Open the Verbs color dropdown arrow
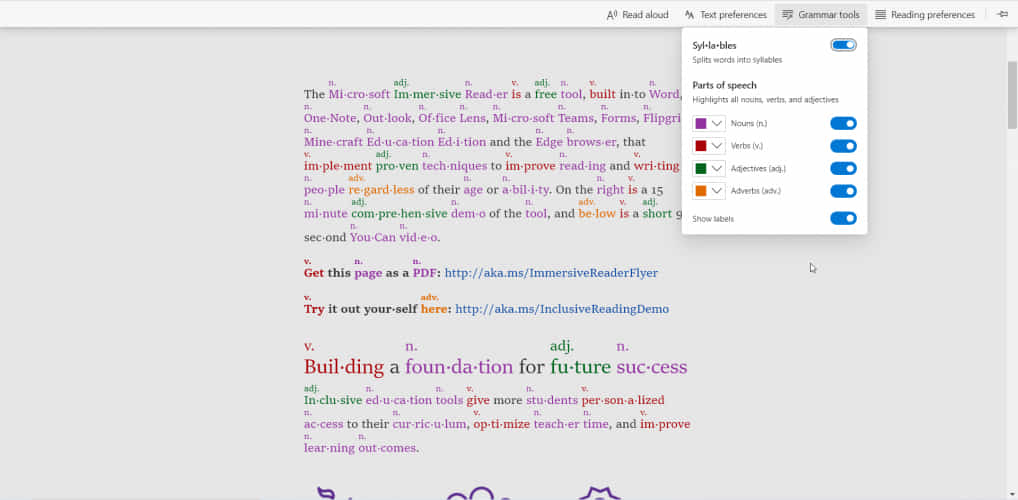 tap(717, 146)
